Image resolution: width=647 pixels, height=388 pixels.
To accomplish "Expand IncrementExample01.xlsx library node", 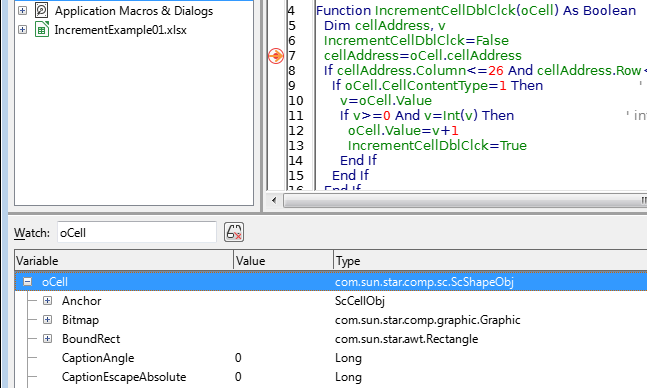I will (23, 30).
